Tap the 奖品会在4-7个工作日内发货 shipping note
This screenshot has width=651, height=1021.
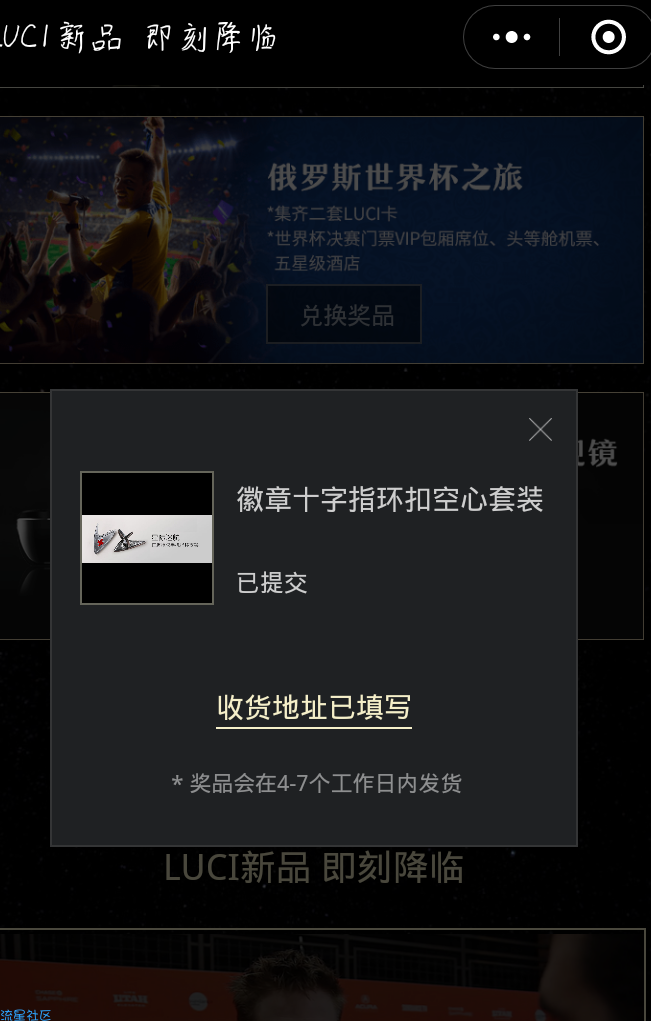(316, 783)
